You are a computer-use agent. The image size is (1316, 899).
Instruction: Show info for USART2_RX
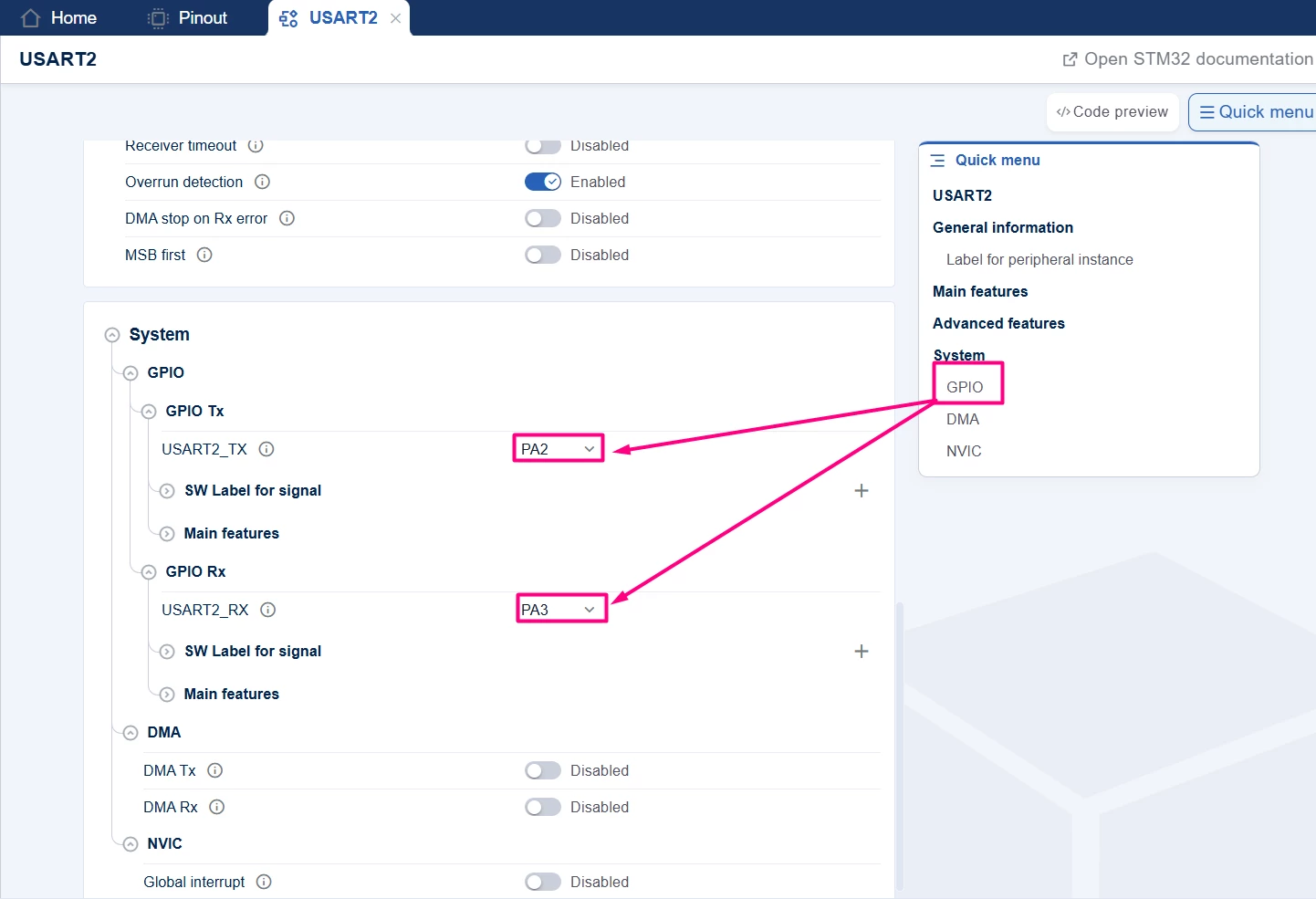[268, 610]
